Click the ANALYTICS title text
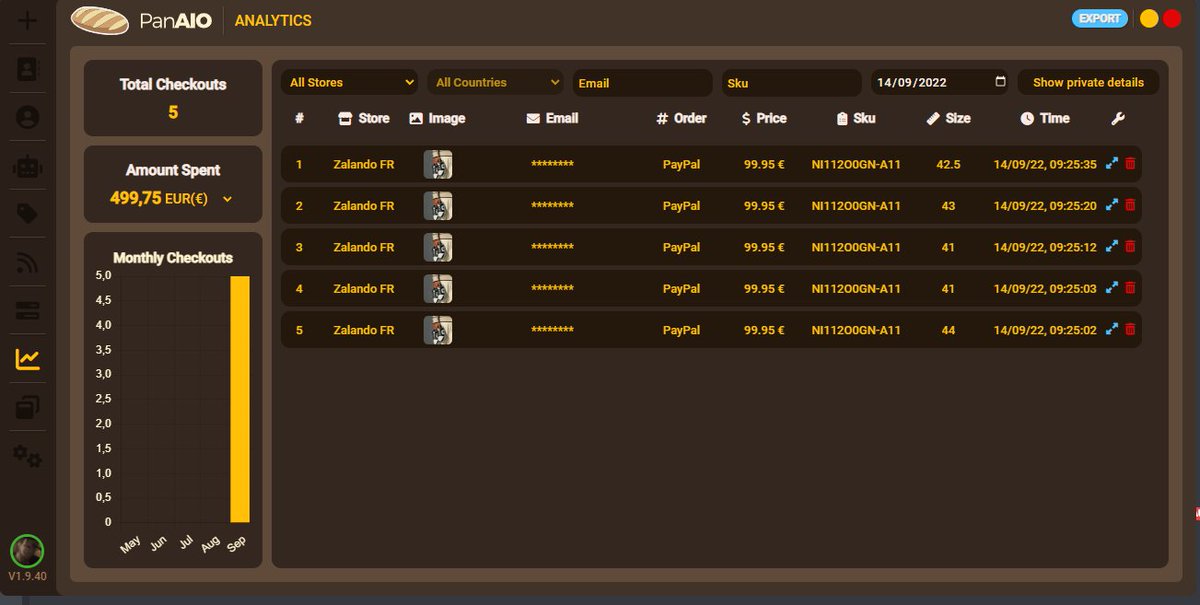1200x605 pixels. (273, 20)
